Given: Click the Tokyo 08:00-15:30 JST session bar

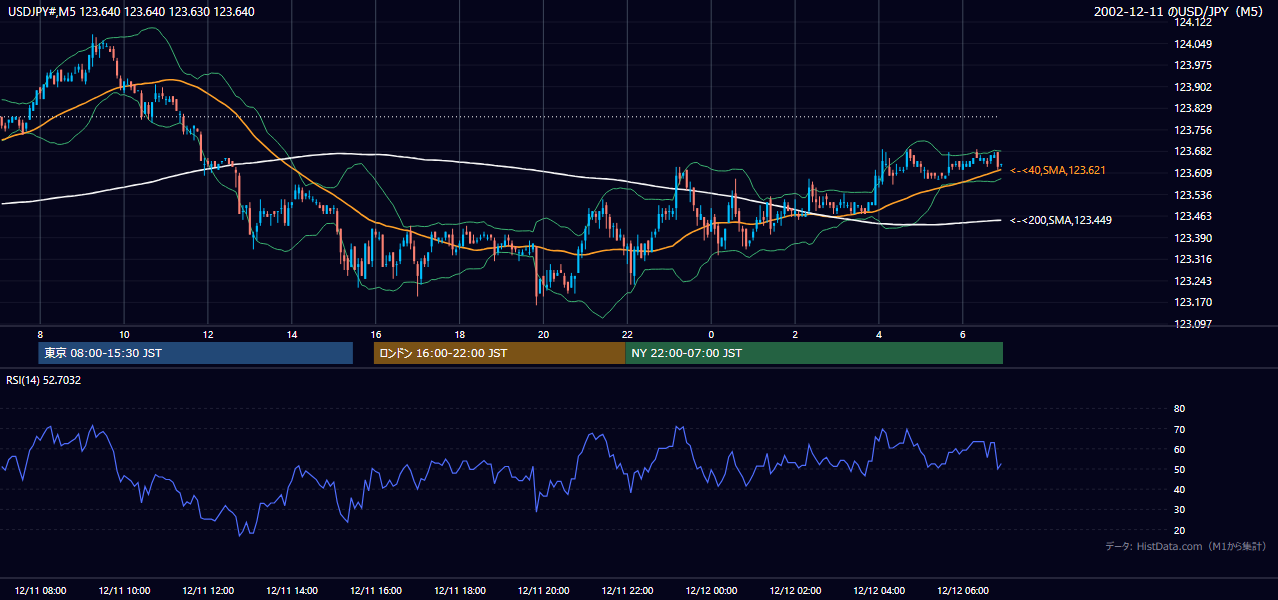Looking at the screenshot, I should coord(196,353).
